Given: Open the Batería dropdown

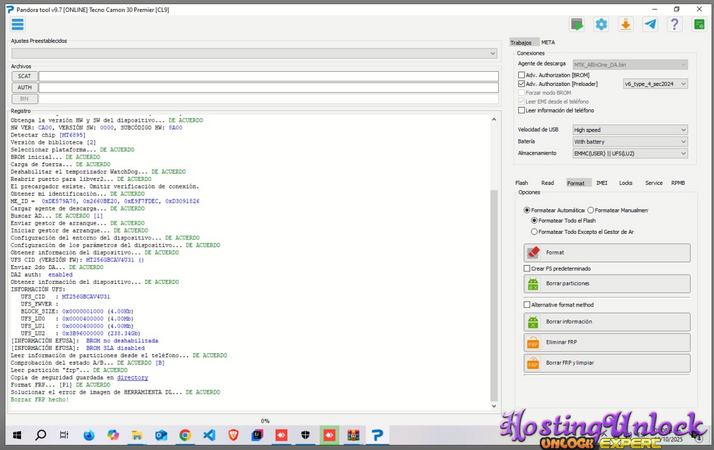Looking at the screenshot, I should coord(629,142).
